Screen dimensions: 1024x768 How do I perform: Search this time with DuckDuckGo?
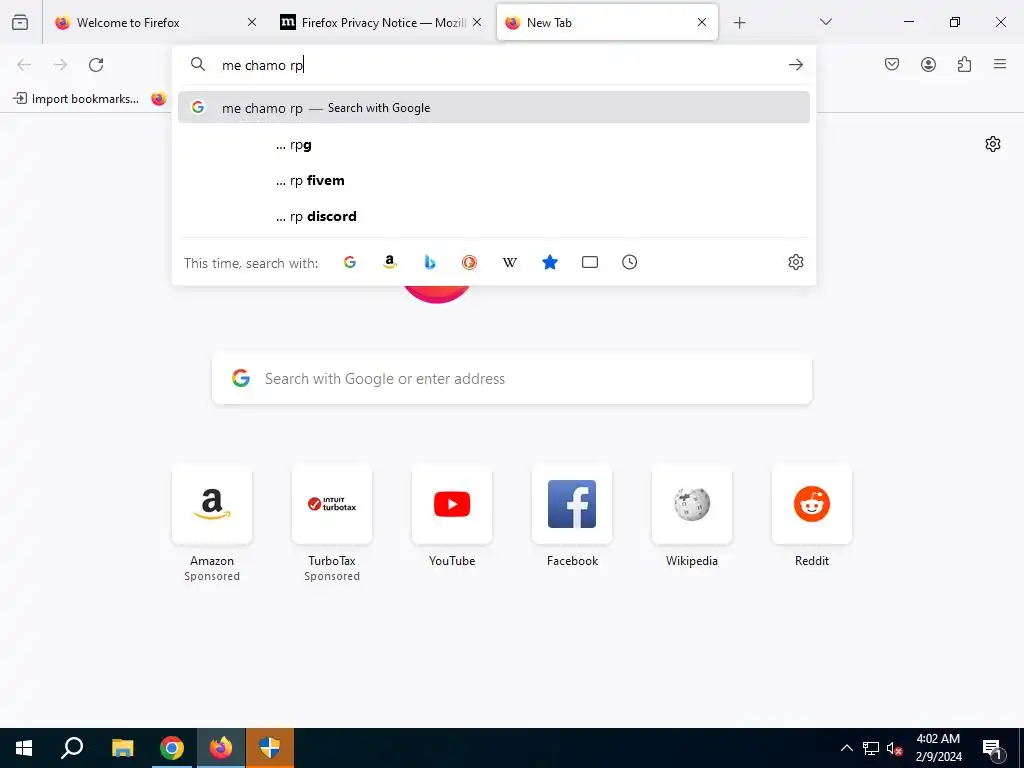[x=470, y=263]
